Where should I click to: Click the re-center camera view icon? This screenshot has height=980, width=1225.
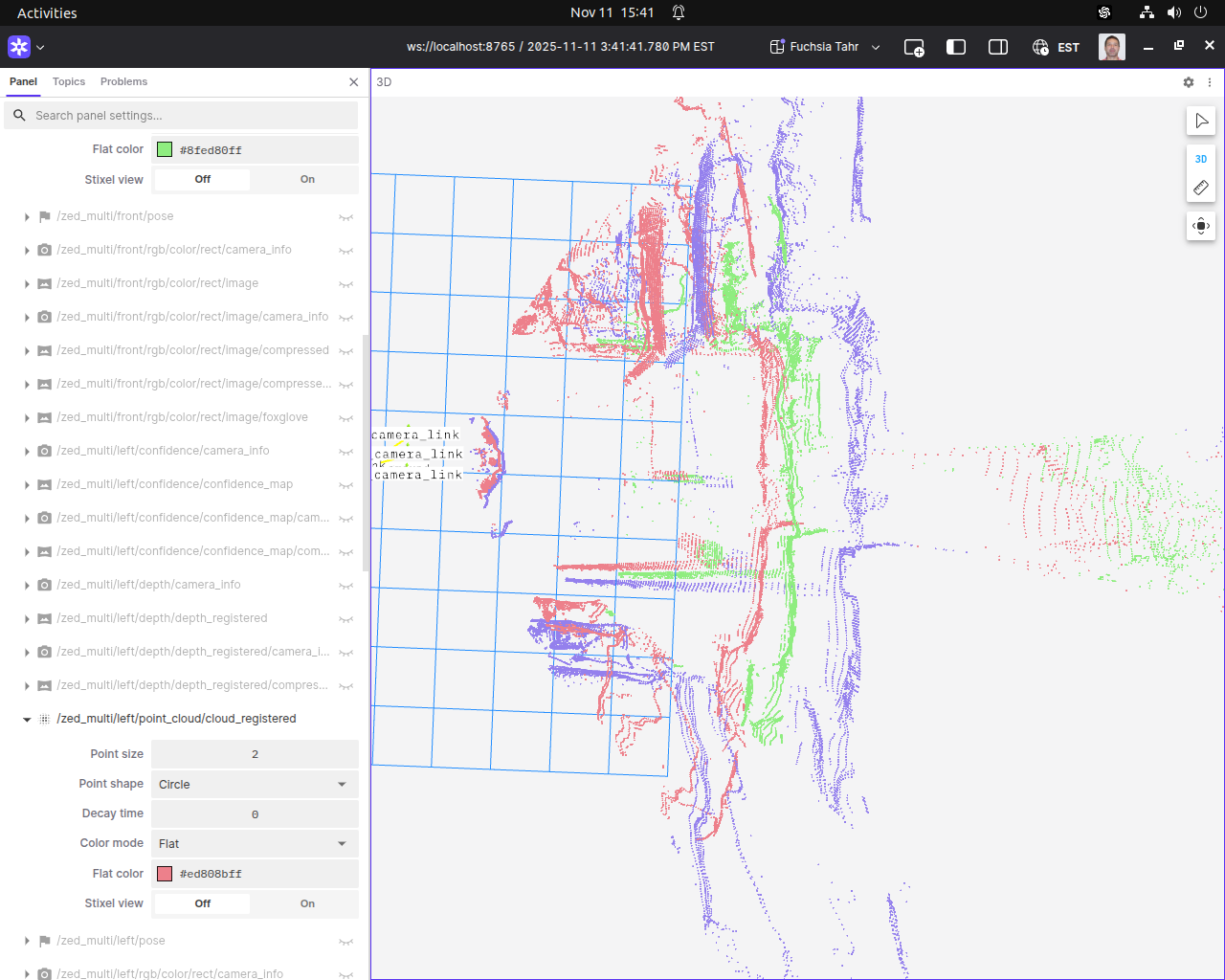[1201, 227]
